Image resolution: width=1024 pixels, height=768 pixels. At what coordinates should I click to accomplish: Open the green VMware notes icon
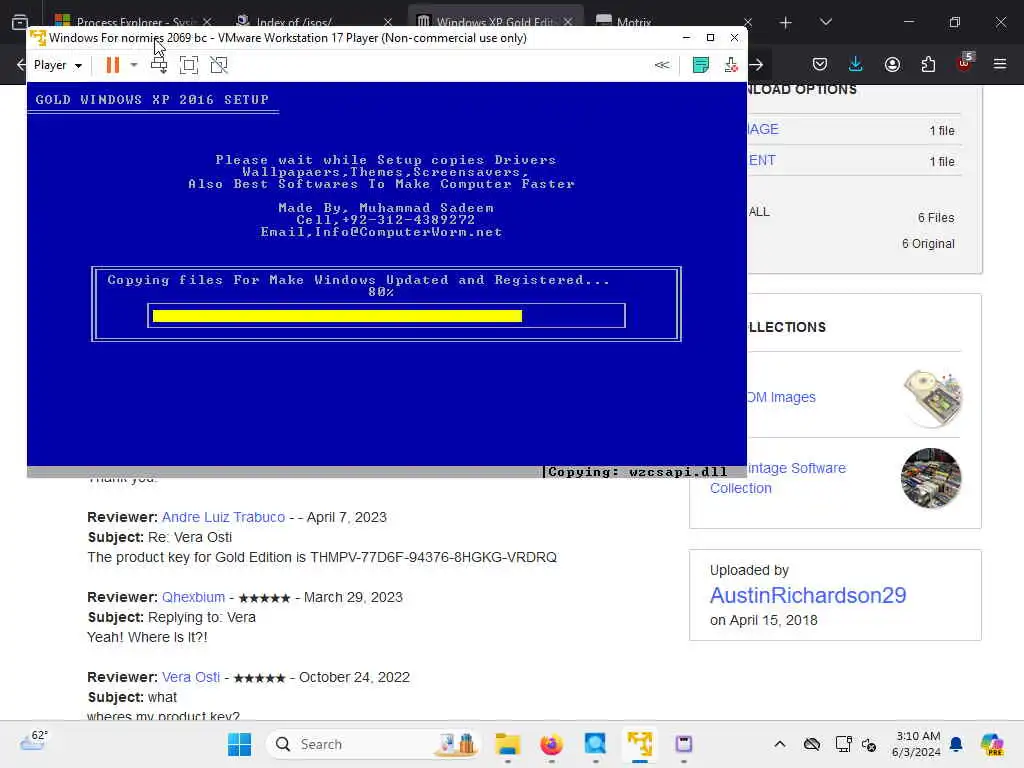point(701,65)
